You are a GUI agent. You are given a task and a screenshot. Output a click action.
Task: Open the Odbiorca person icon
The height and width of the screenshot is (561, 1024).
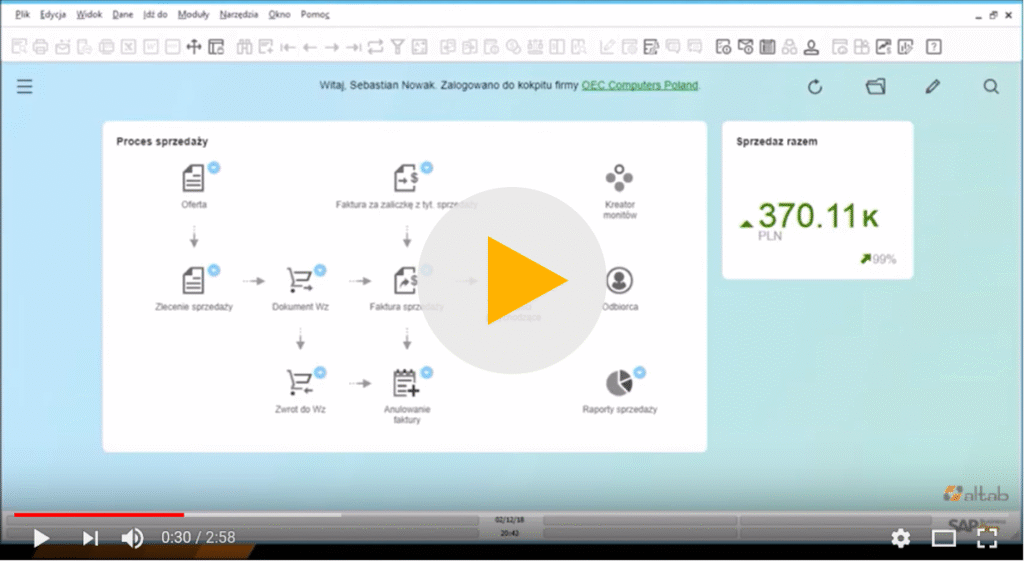(x=619, y=281)
